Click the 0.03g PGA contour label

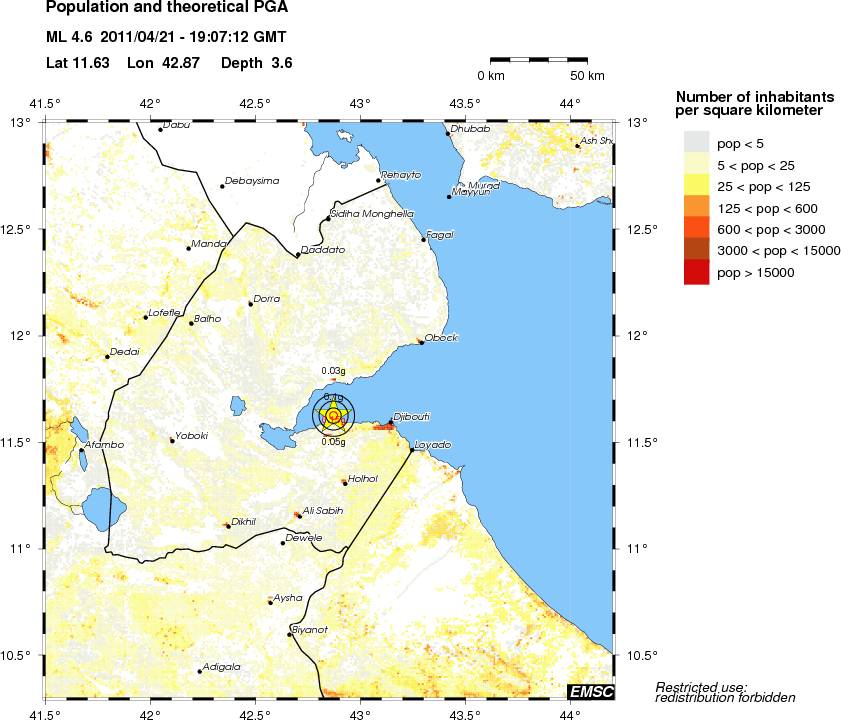click(x=333, y=371)
